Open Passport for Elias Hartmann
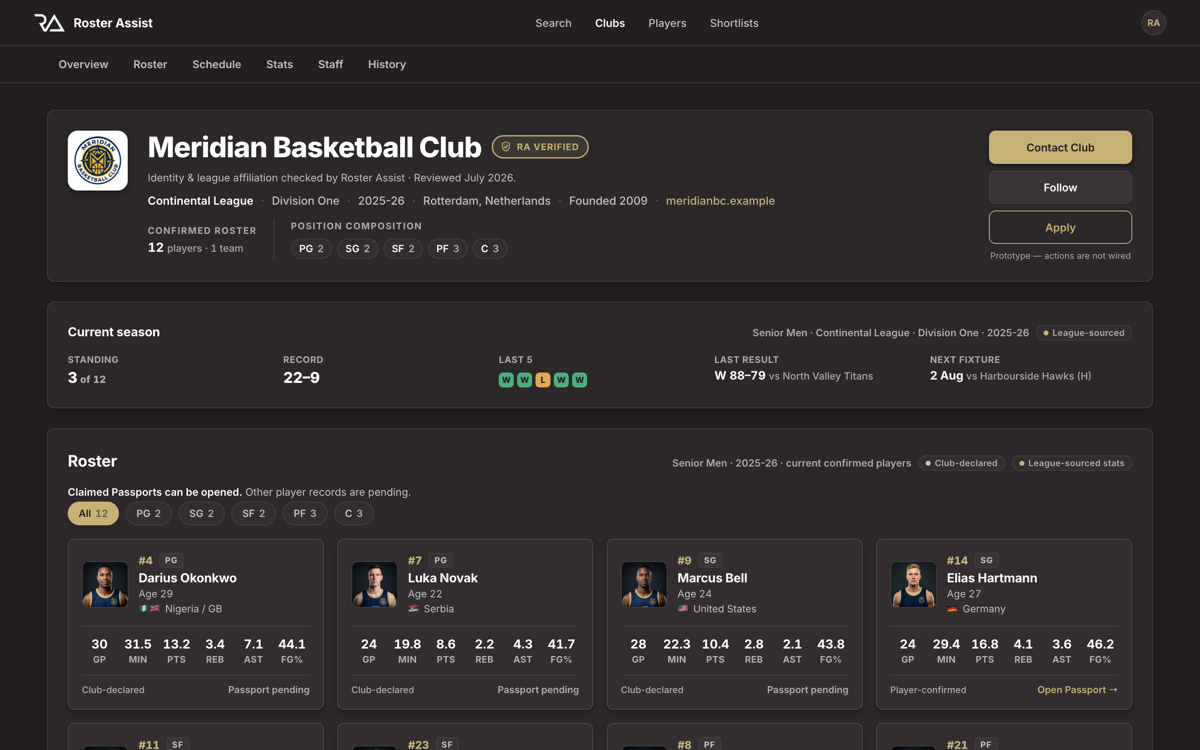The height and width of the screenshot is (750, 1200). 1077,690
